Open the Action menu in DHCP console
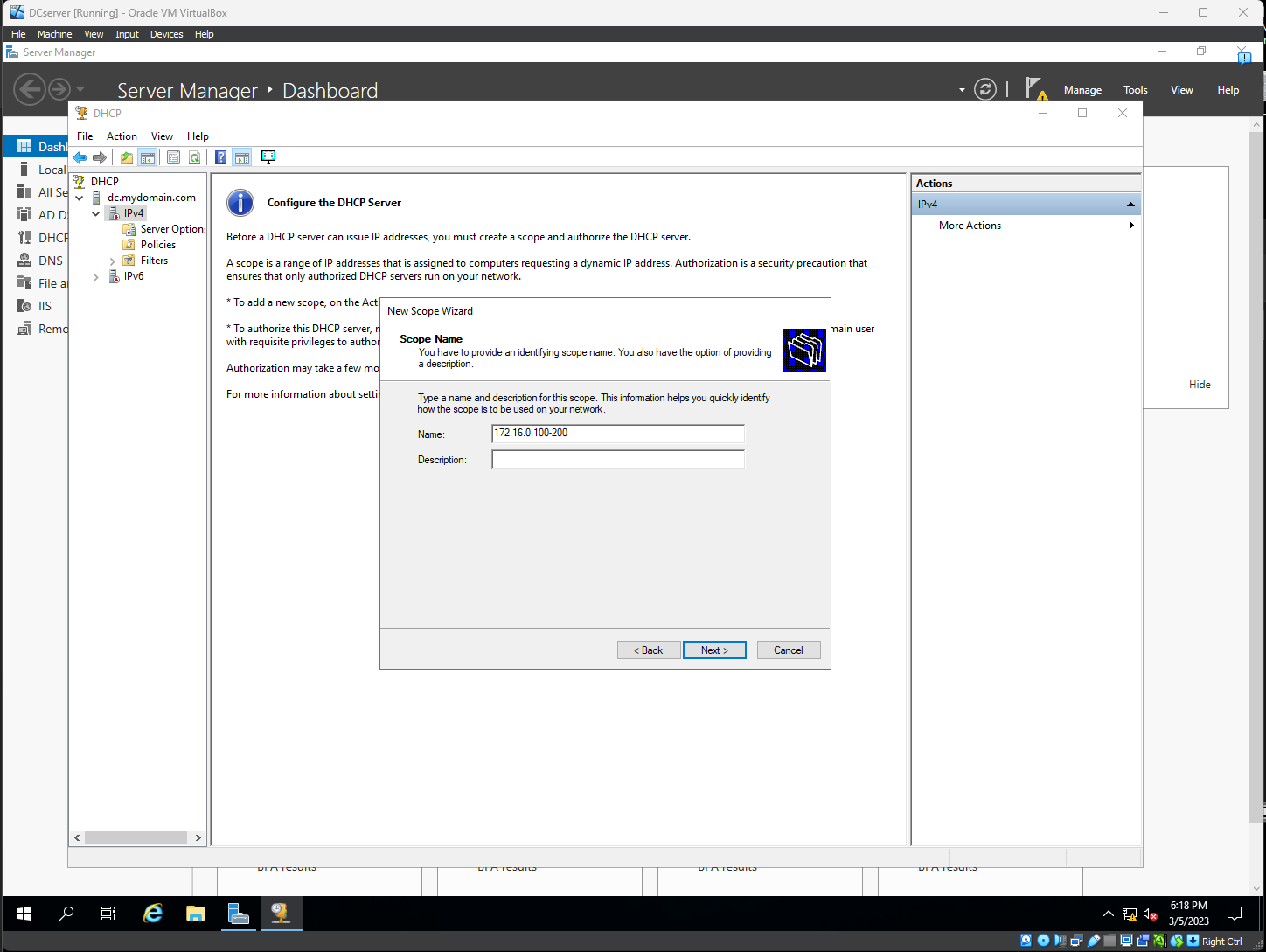Viewport: 1266px width, 952px height. coord(122,136)
